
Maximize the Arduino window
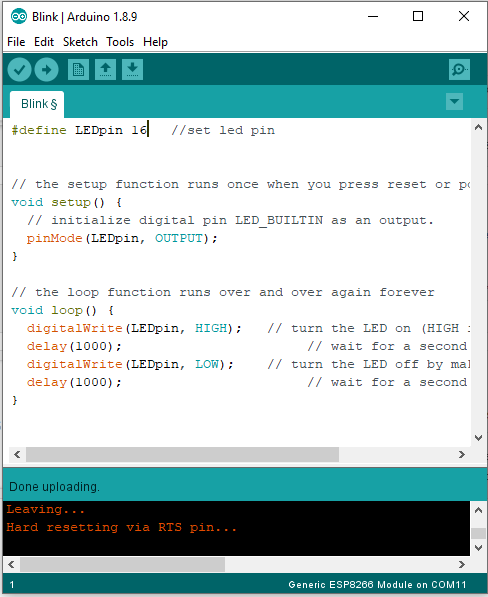(x=418, y=16)
